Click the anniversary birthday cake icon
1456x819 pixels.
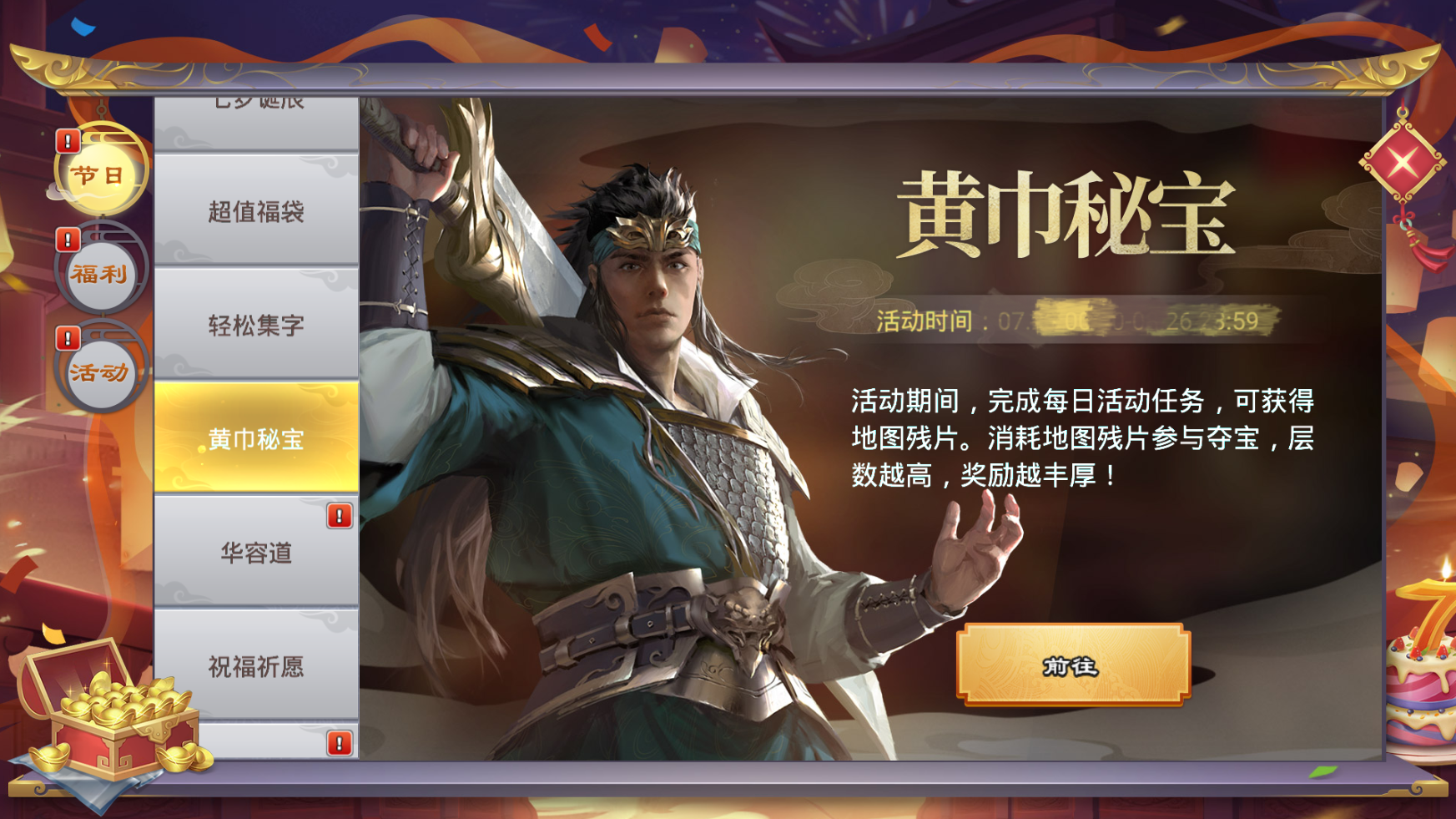coord(1423,661)
